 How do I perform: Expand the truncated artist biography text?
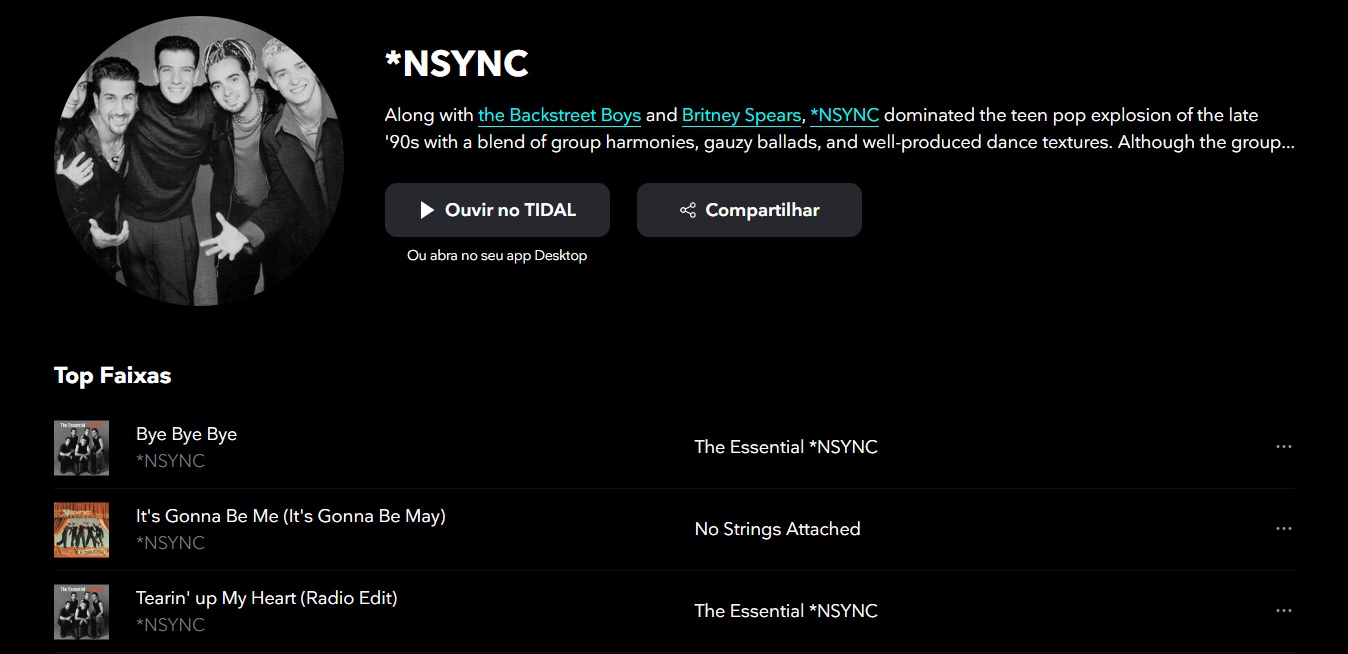[x=1284, y=142]
